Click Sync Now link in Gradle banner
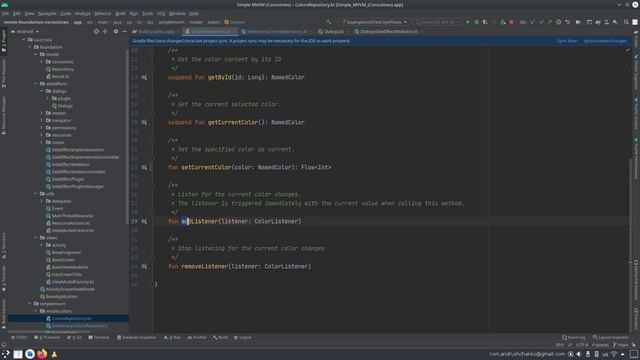640x360 pixels. click(x=567, y=41)
